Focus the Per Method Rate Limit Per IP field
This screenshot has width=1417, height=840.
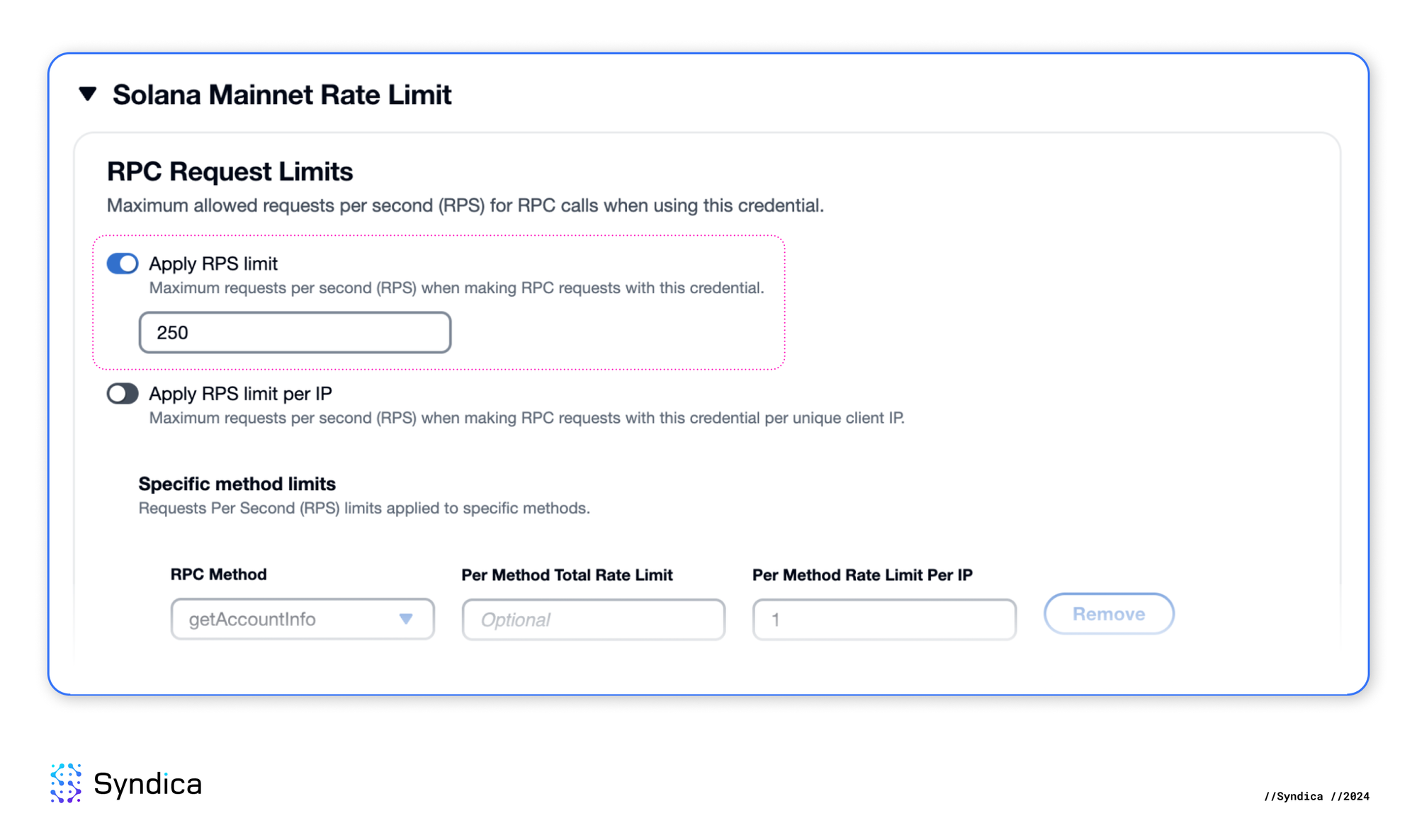point(883,619)
